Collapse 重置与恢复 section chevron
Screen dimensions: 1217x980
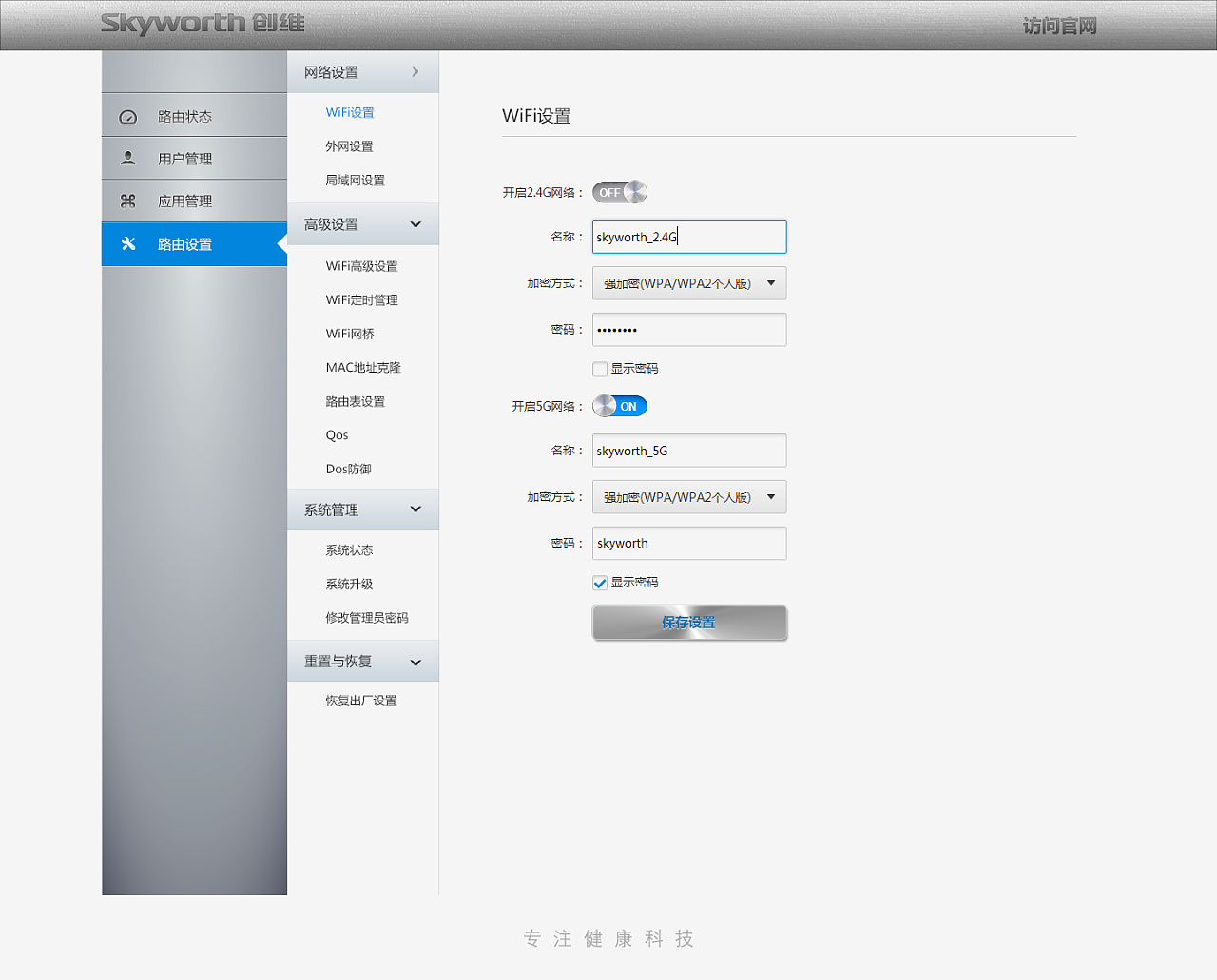click(x=415, y=663)
